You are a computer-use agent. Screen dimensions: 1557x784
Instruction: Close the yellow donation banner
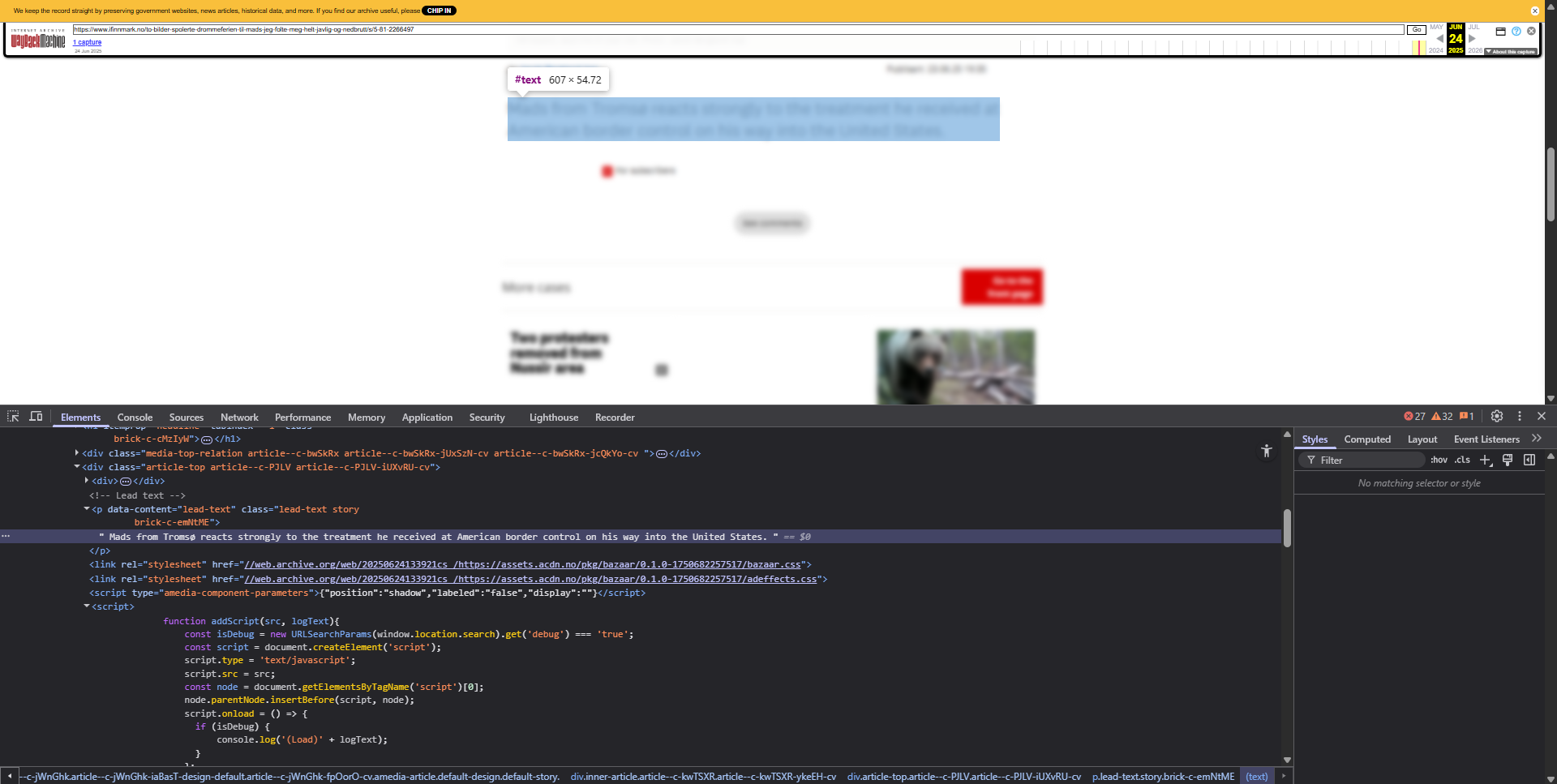[x=1534, y=11]
